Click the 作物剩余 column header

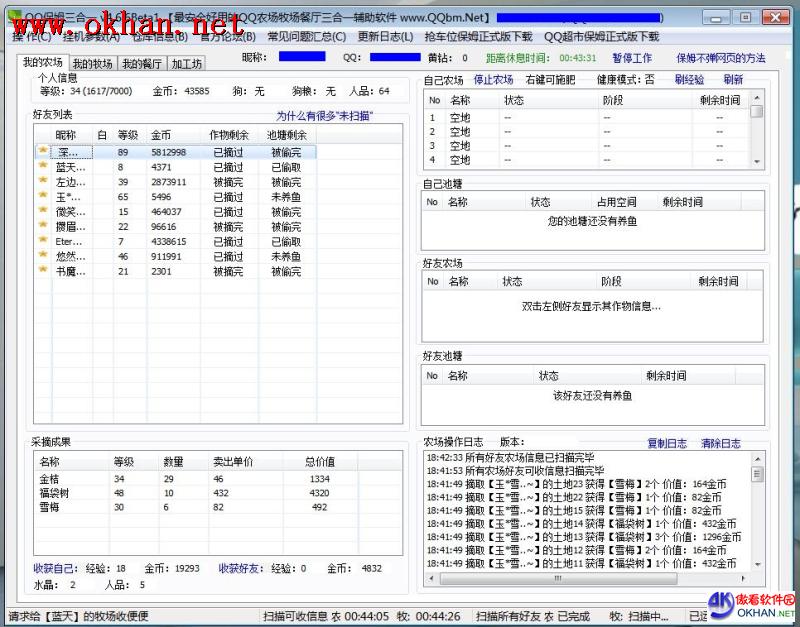(229, 135)
